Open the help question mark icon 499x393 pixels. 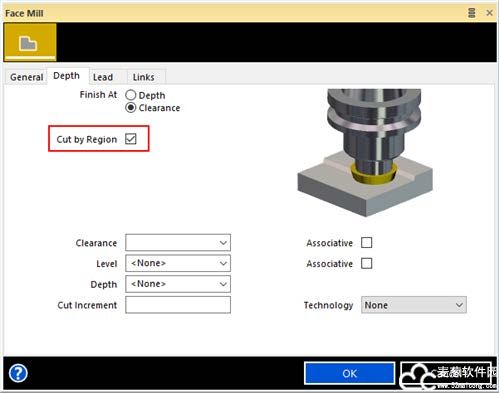[18, 373]
